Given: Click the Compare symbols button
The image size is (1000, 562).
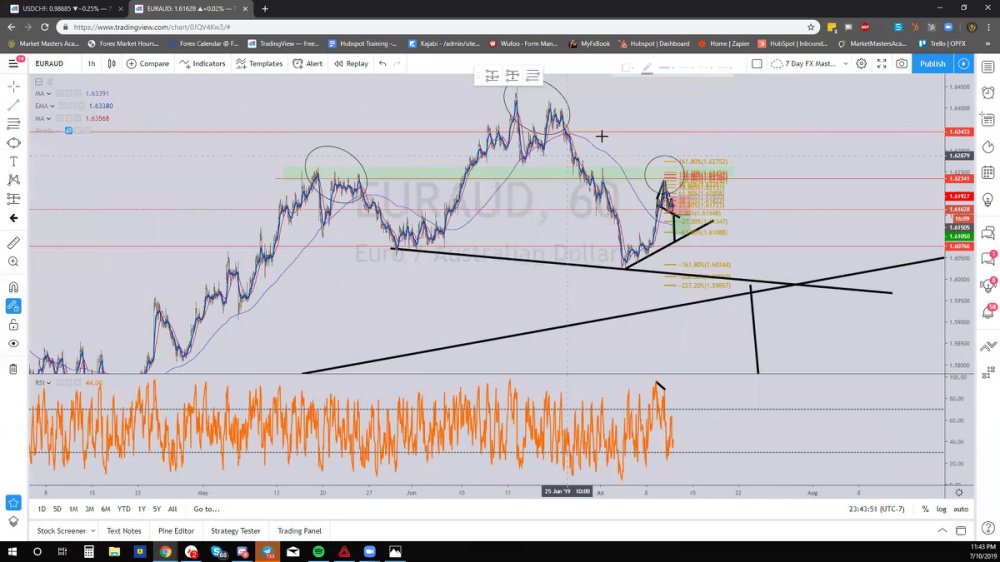Looking at the screenshot, I should 148,63.
